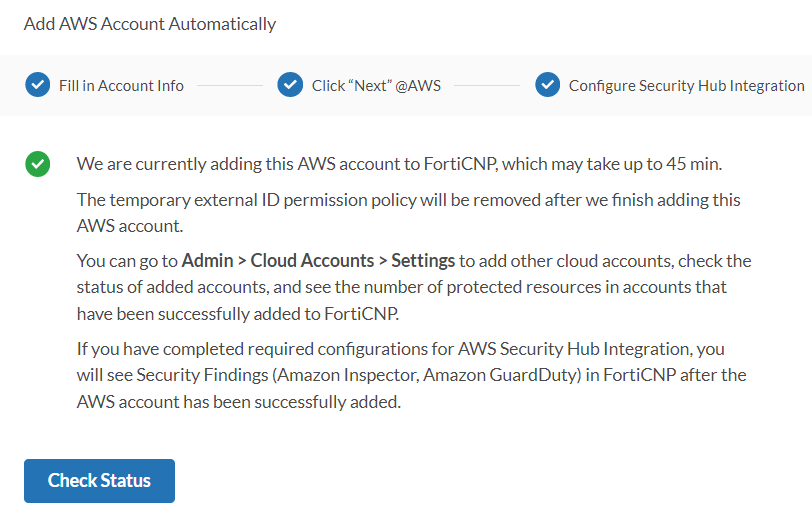This screenshot has height=510, width=812.
Task: Click the checkmark icon beside "Fill in Account Info"
Action: (38, 85)
